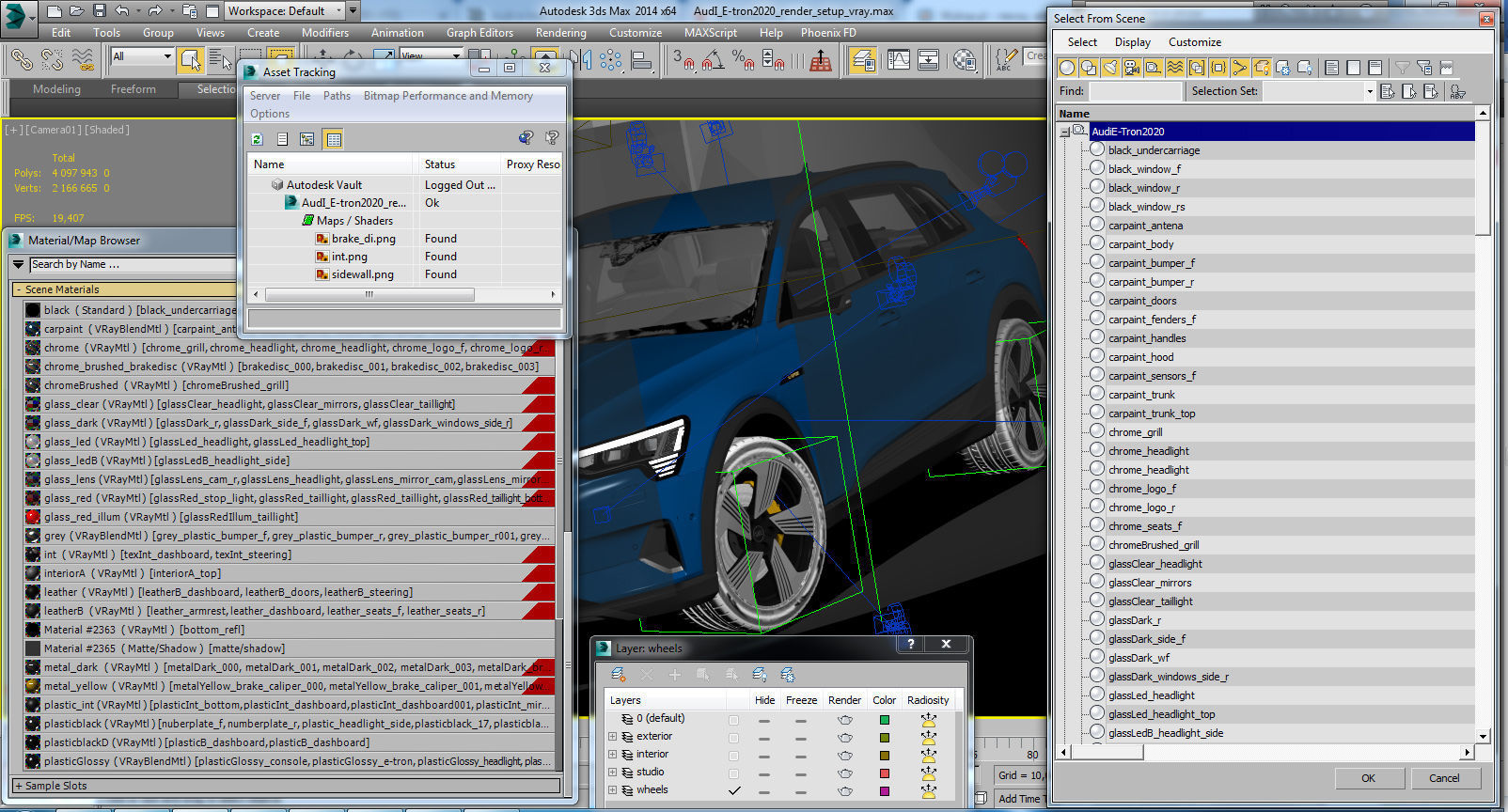This screenshot has height=812, width=1508.
Task: Open Select by Name list icon
Action: coord(220,60)
